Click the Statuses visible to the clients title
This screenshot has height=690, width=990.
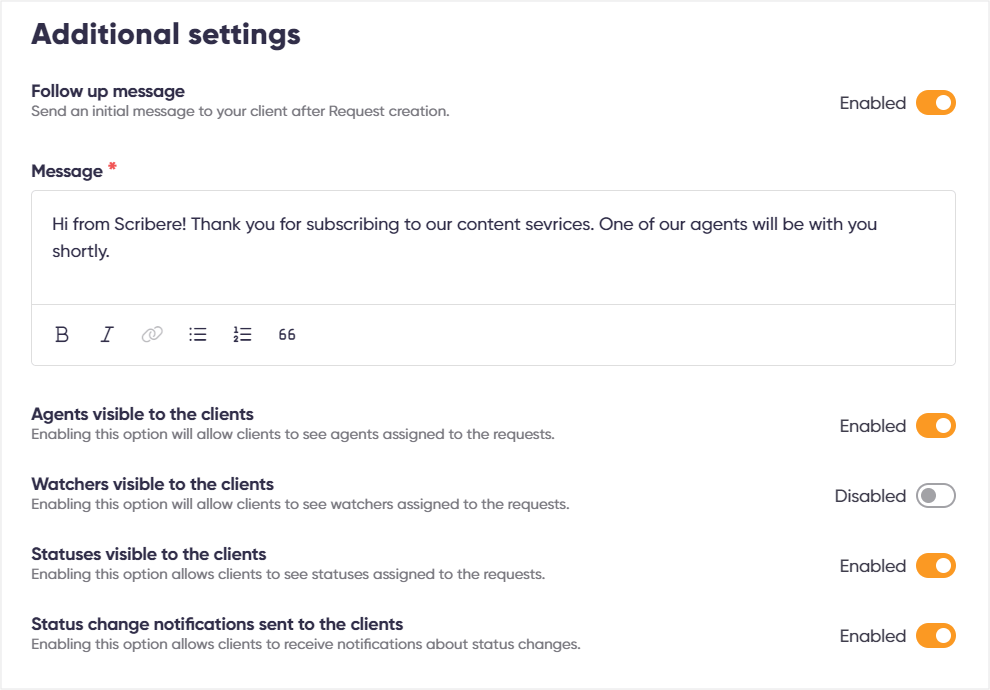pyautogui.click(x=149, y=554)
